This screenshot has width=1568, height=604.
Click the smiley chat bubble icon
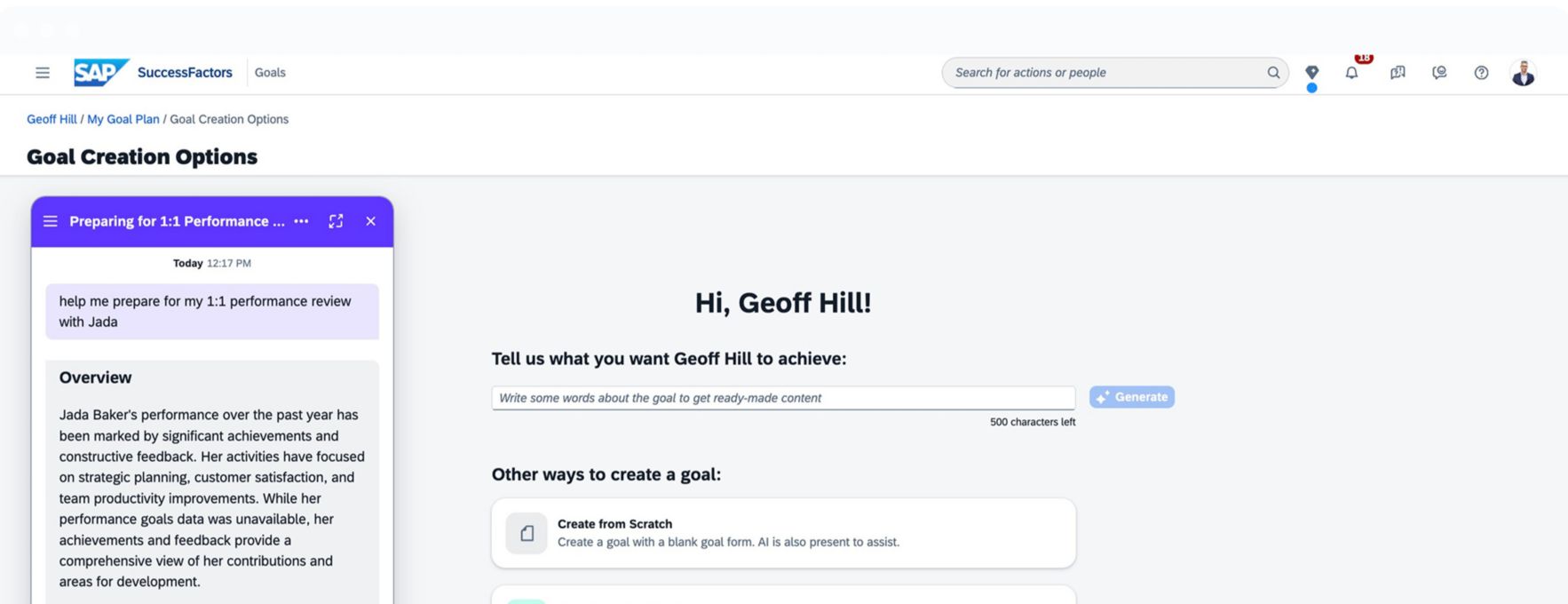click(1439, 73)
